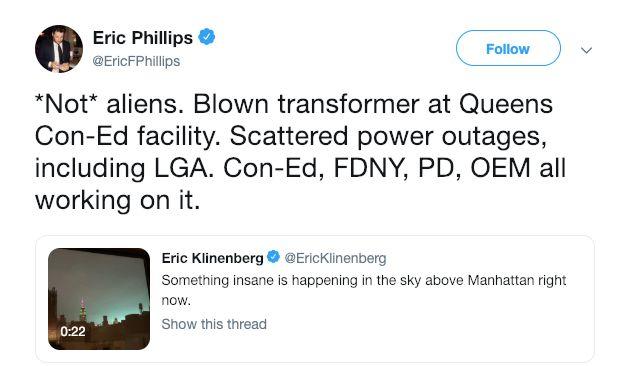Click the verified badge beside Eric Klinenberg
Viewport: 622px width, 366px height.
point(273,257)
